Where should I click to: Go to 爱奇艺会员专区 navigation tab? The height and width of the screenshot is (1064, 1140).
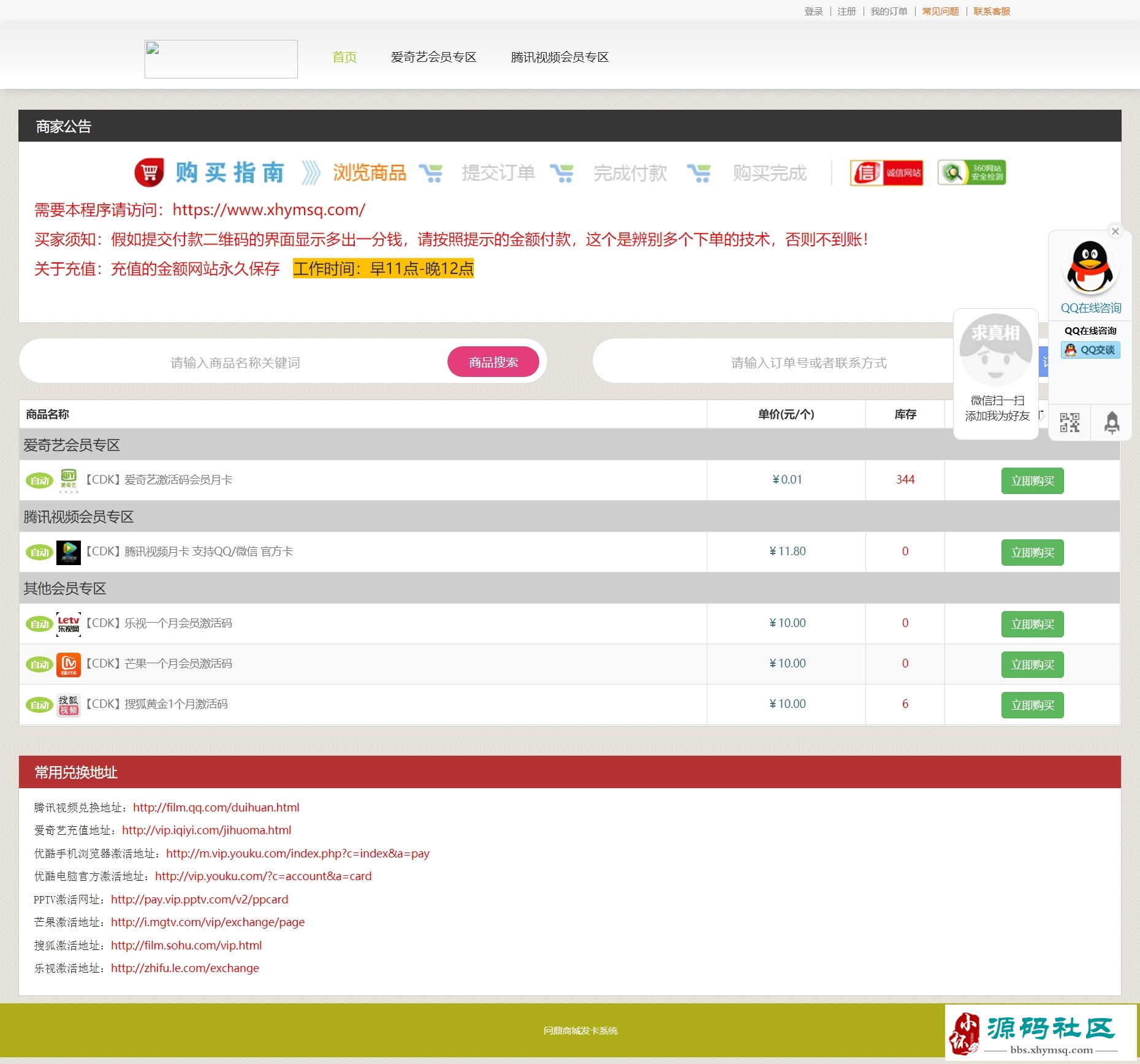coord(433,57)
